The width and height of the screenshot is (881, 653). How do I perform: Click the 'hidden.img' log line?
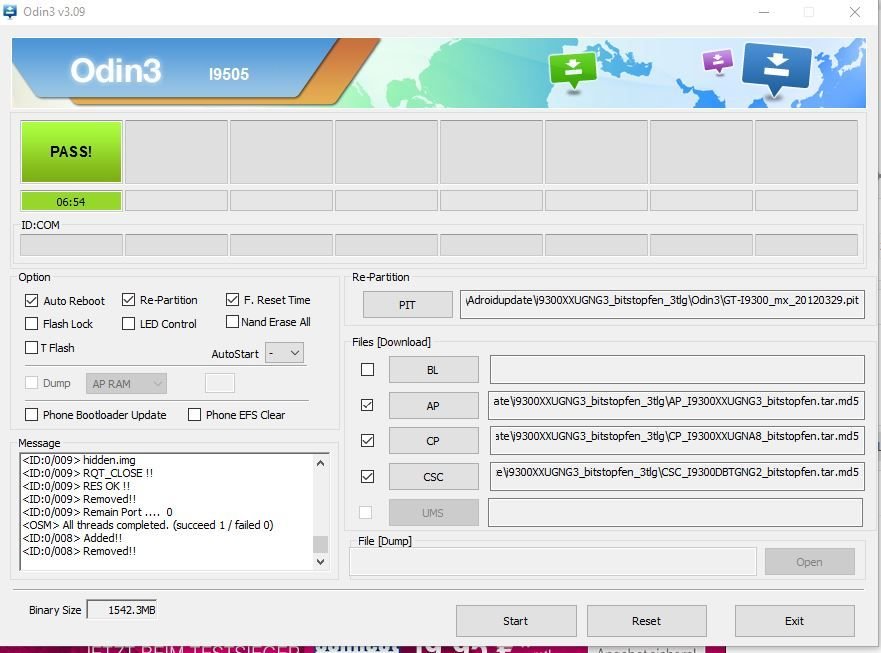point(79,460)
